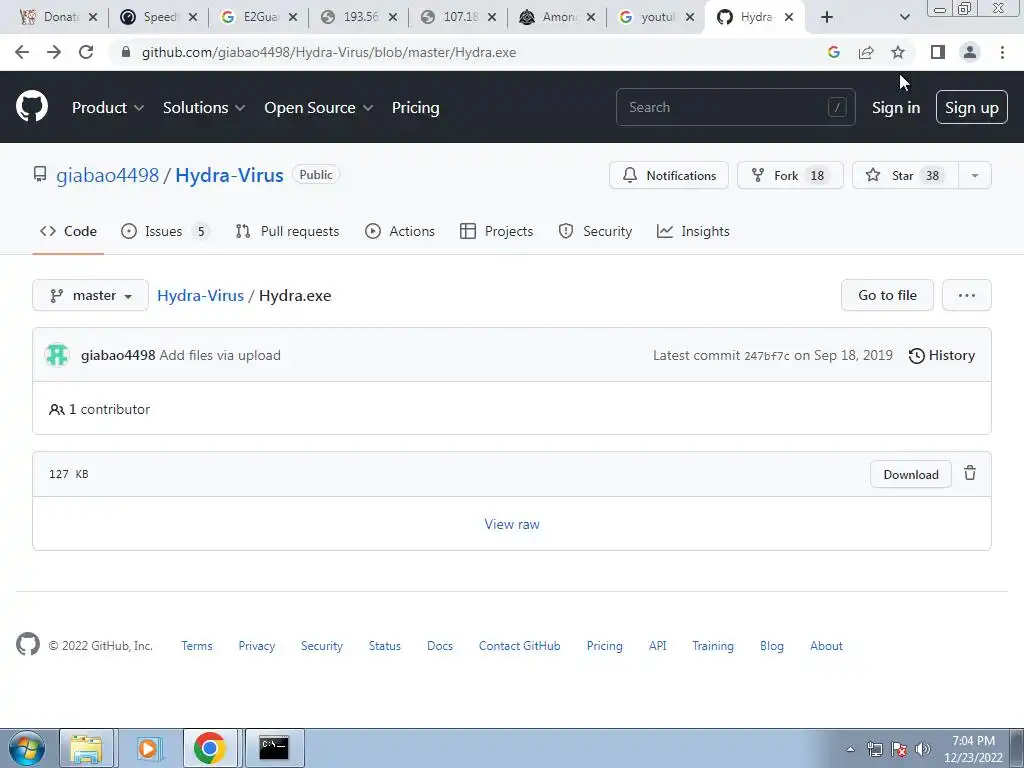Open the Pull requests tab

tap(287, 231)
